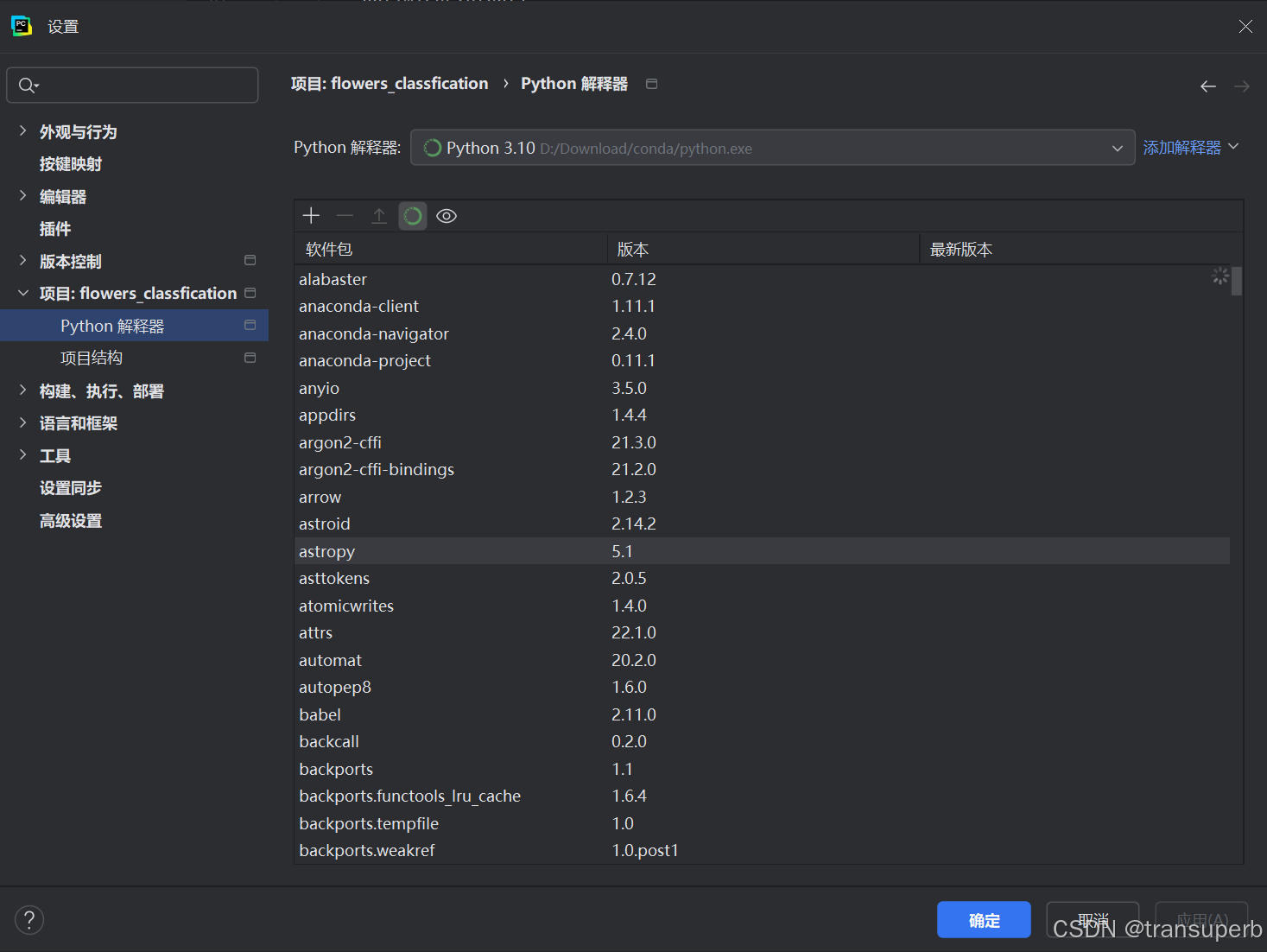Image resolution: width=1267 pixels, height=952 pixels.
Task: Select the backports.tempfile package row
Action: click(x=762, y=823)
